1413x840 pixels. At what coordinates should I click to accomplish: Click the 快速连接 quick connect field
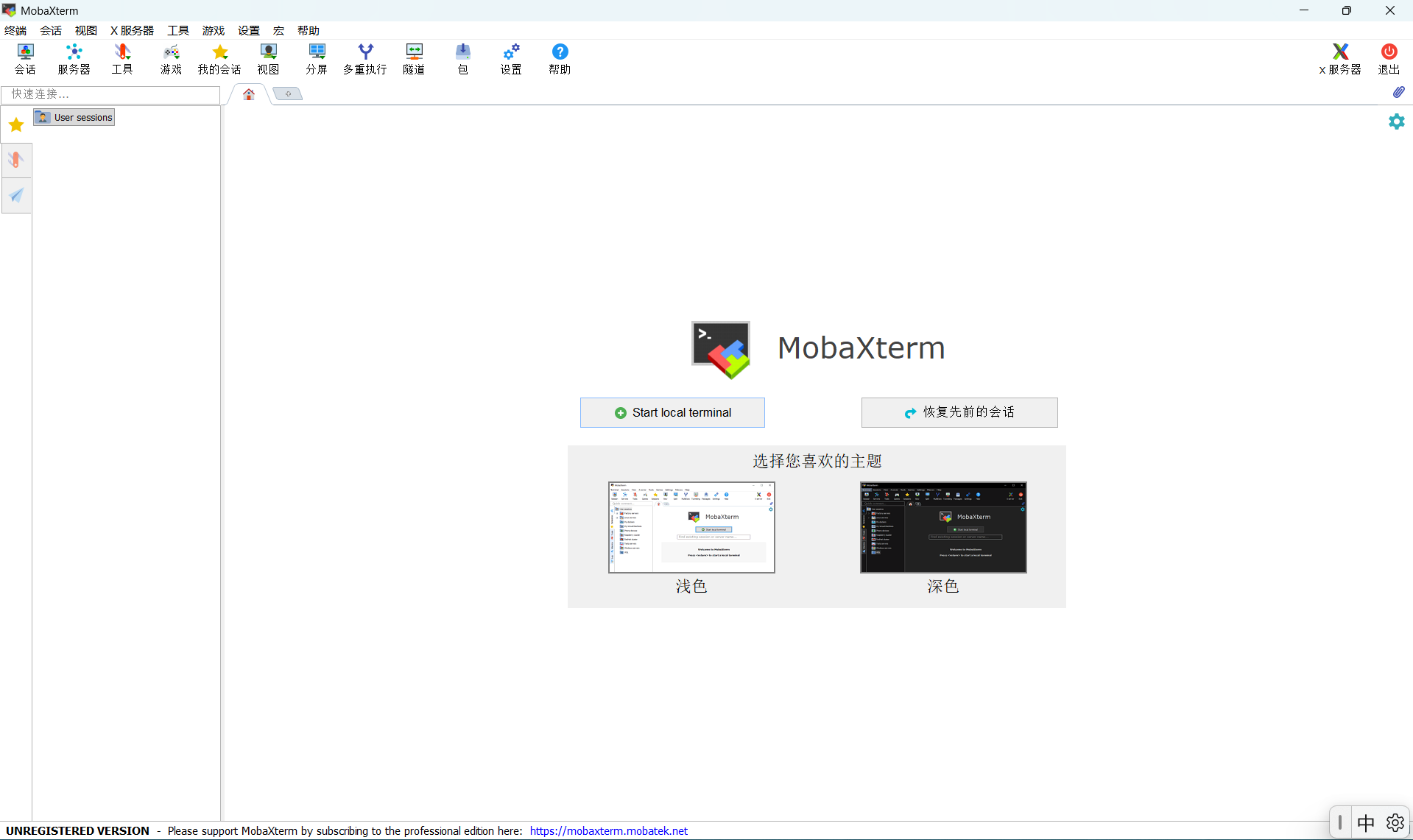coord(110,94)
